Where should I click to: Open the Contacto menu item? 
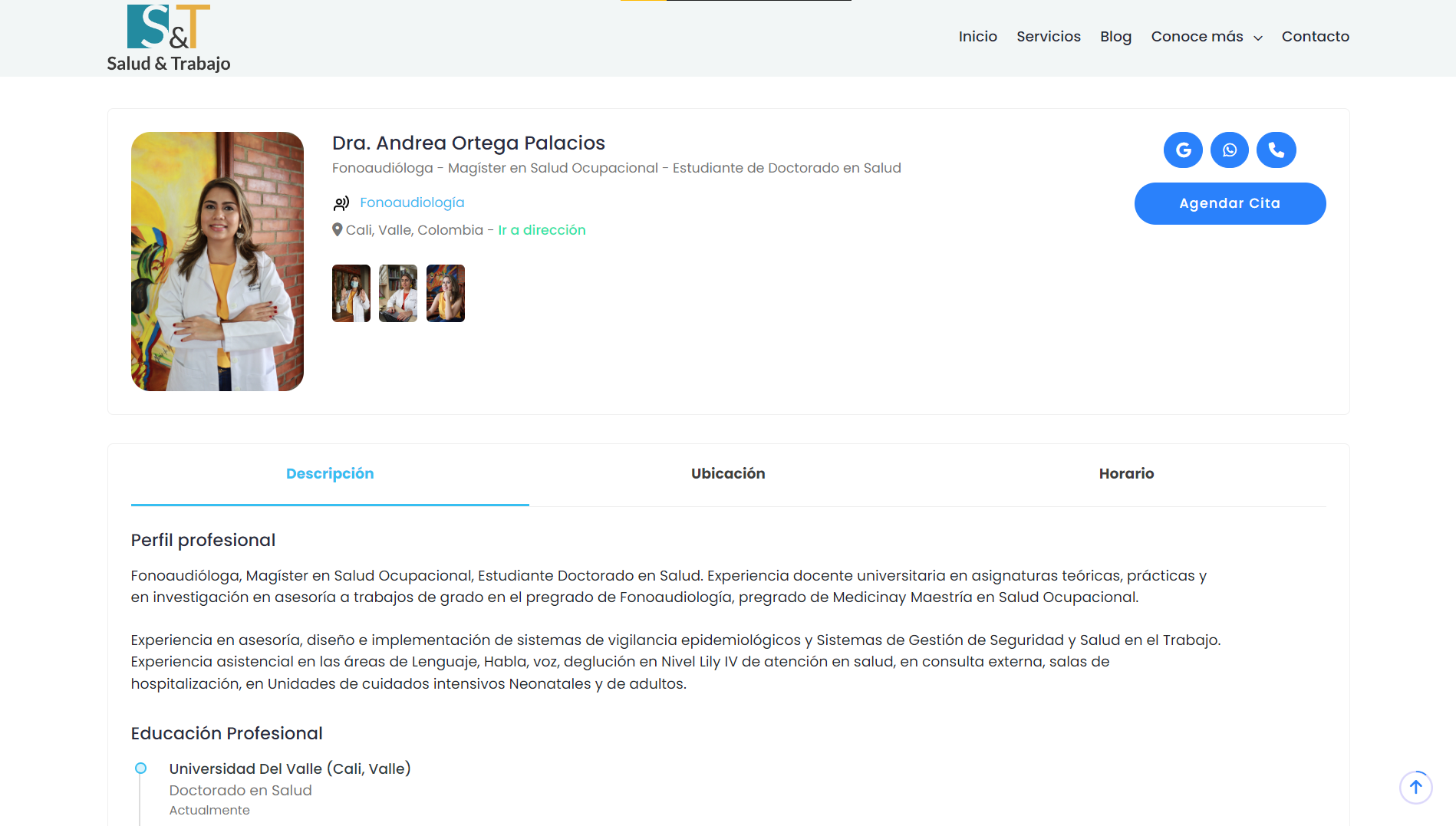(x=1316, y=36)
